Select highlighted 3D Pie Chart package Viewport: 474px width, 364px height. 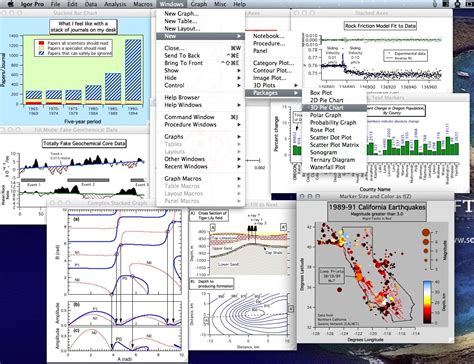334,108
